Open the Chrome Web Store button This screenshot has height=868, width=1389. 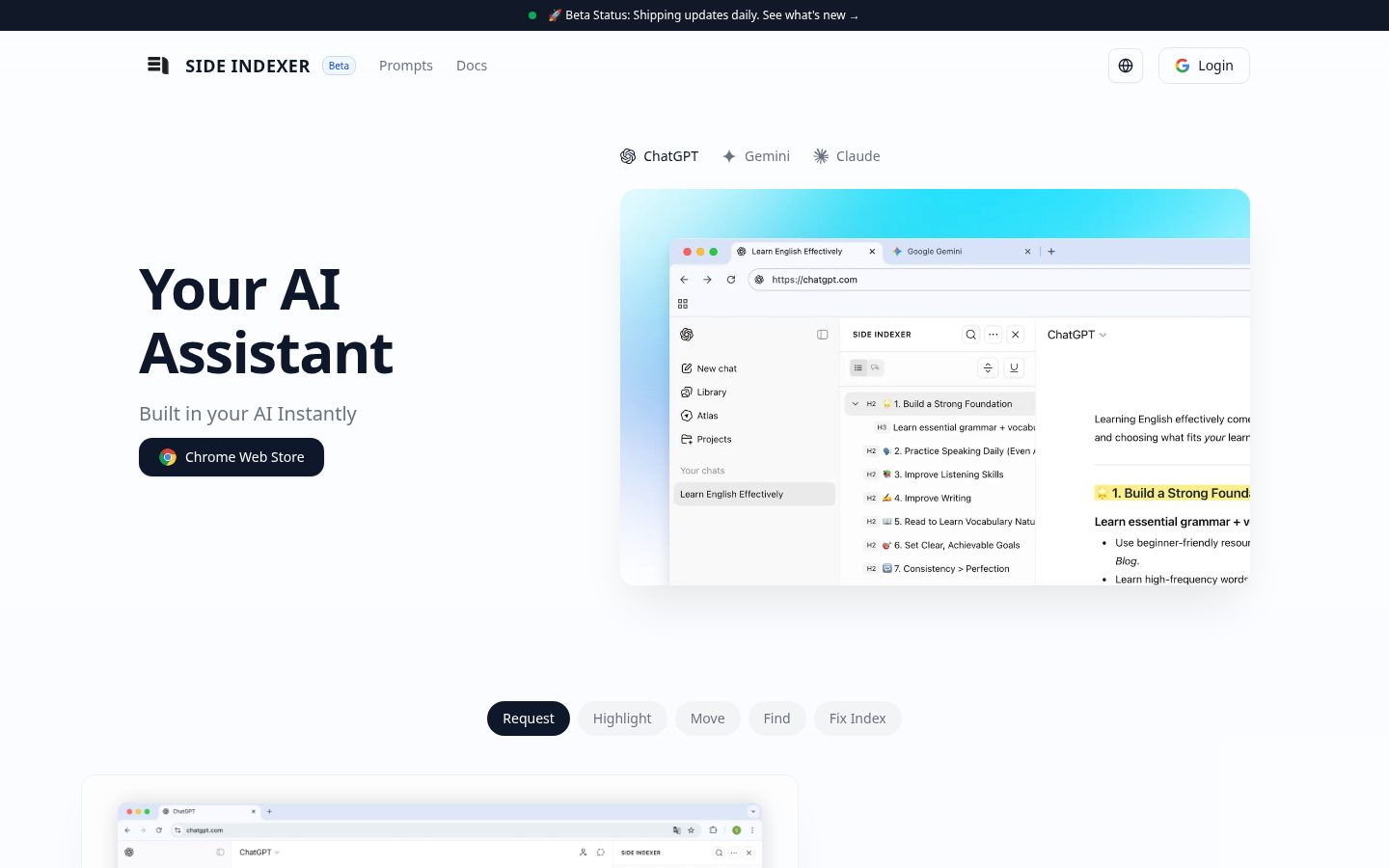pos(231,457)
